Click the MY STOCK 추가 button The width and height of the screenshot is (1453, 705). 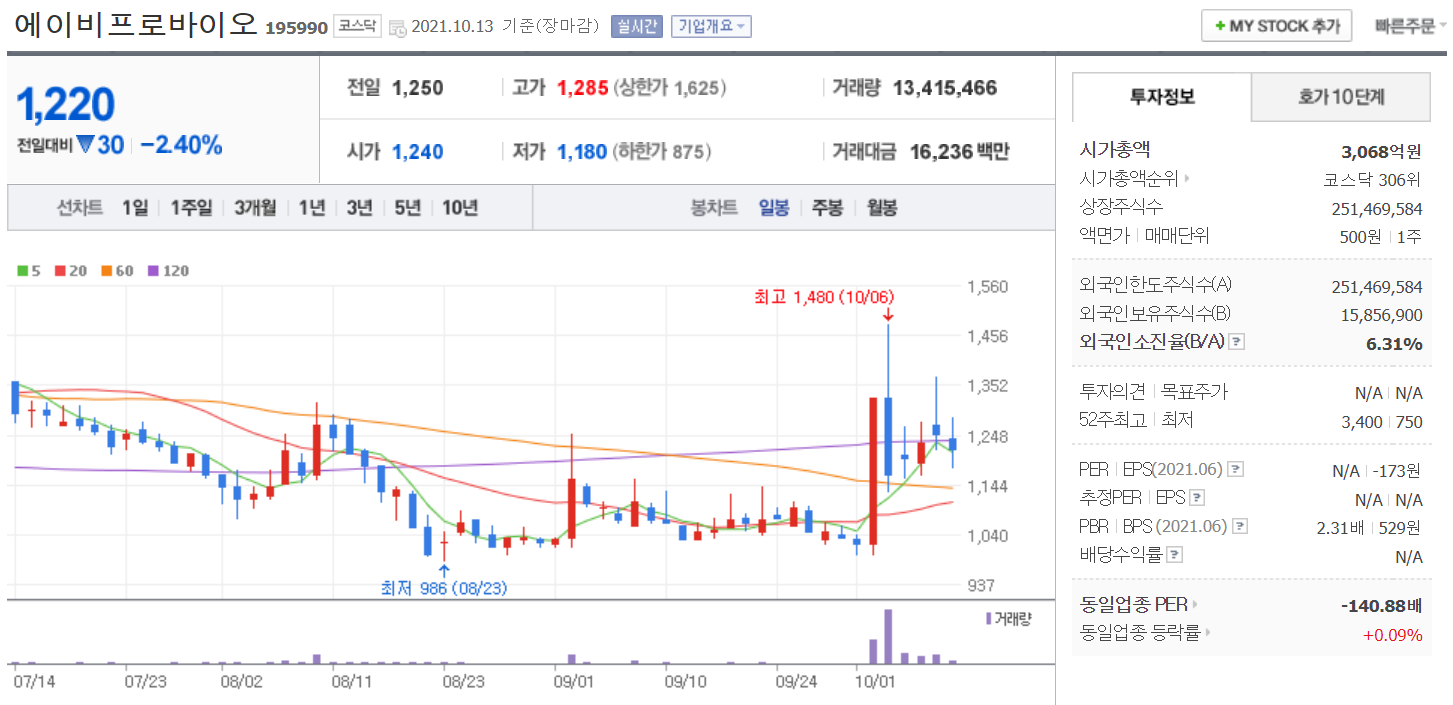(x=1277, y=27)
